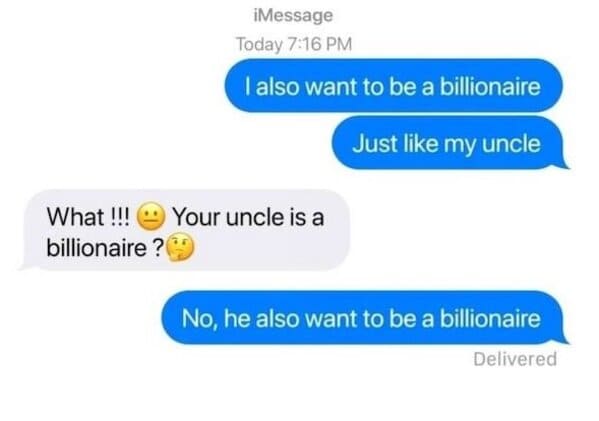Screen dimensions: 599x421
Task: Click the word "No," in the last message
Action: [200, 319]
